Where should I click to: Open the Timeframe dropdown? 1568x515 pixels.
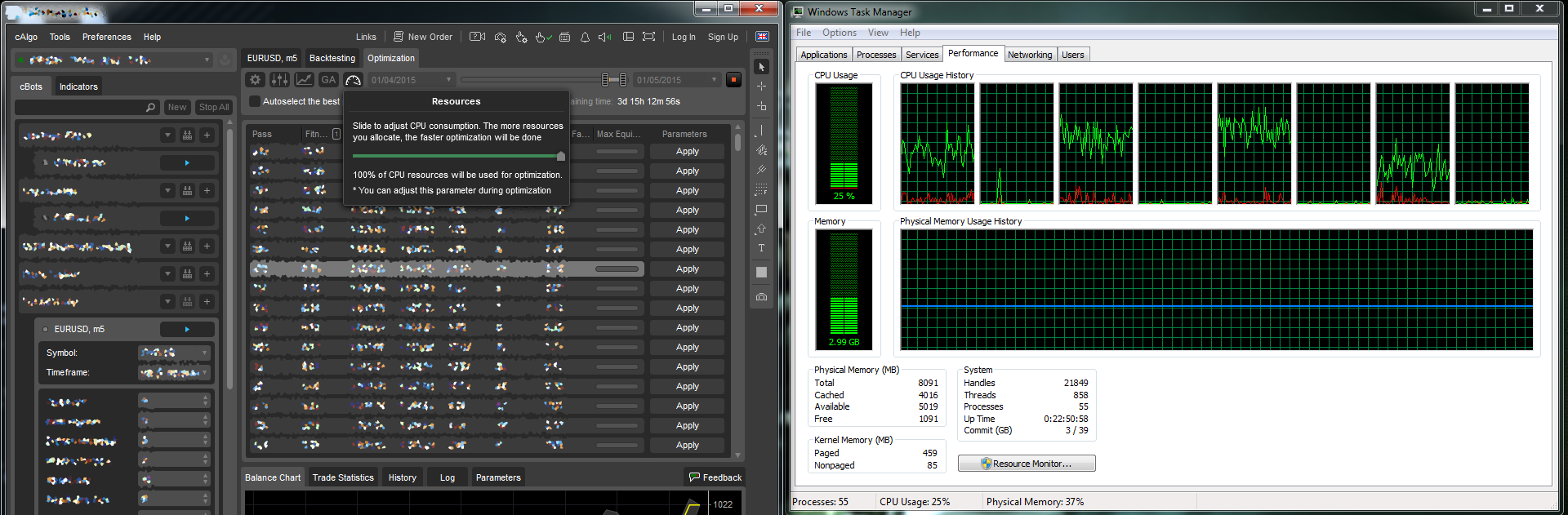(x=175, y=372)
